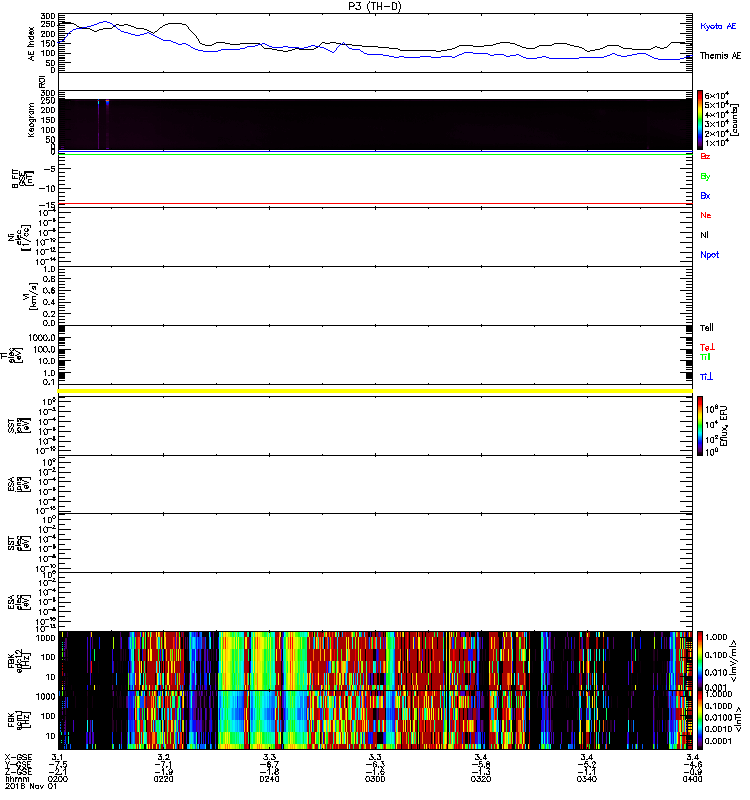The width and height of the screenshot is (750, 800).
Task: Click the green line in the B panel
Action: pos(375,154)
